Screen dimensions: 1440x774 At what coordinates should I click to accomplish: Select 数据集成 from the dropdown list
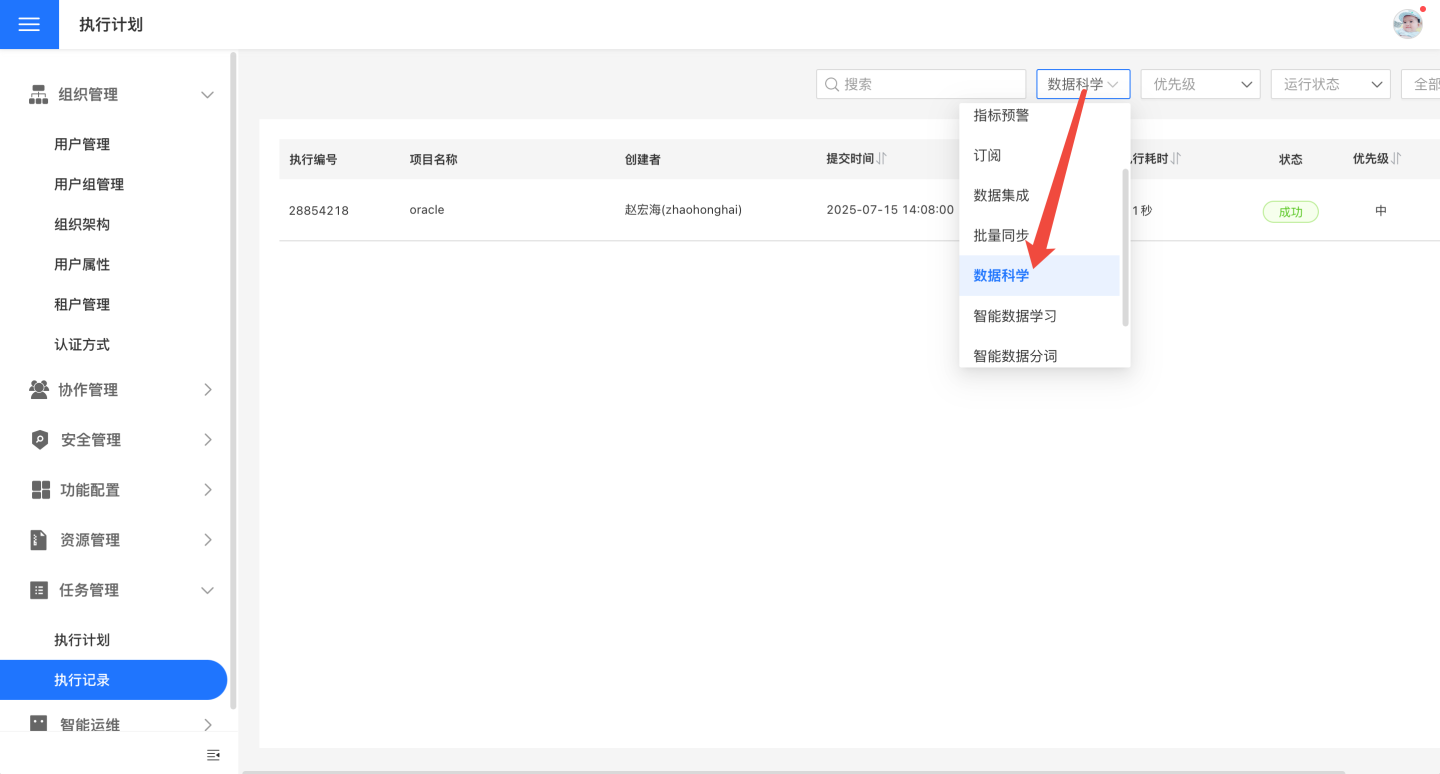(1002, 196)
